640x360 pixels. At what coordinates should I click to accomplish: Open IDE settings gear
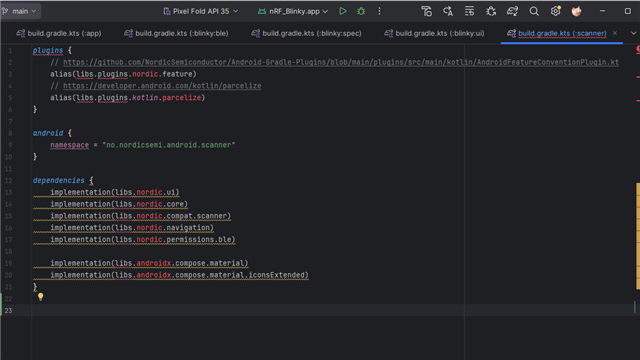[x=556, y=11]
